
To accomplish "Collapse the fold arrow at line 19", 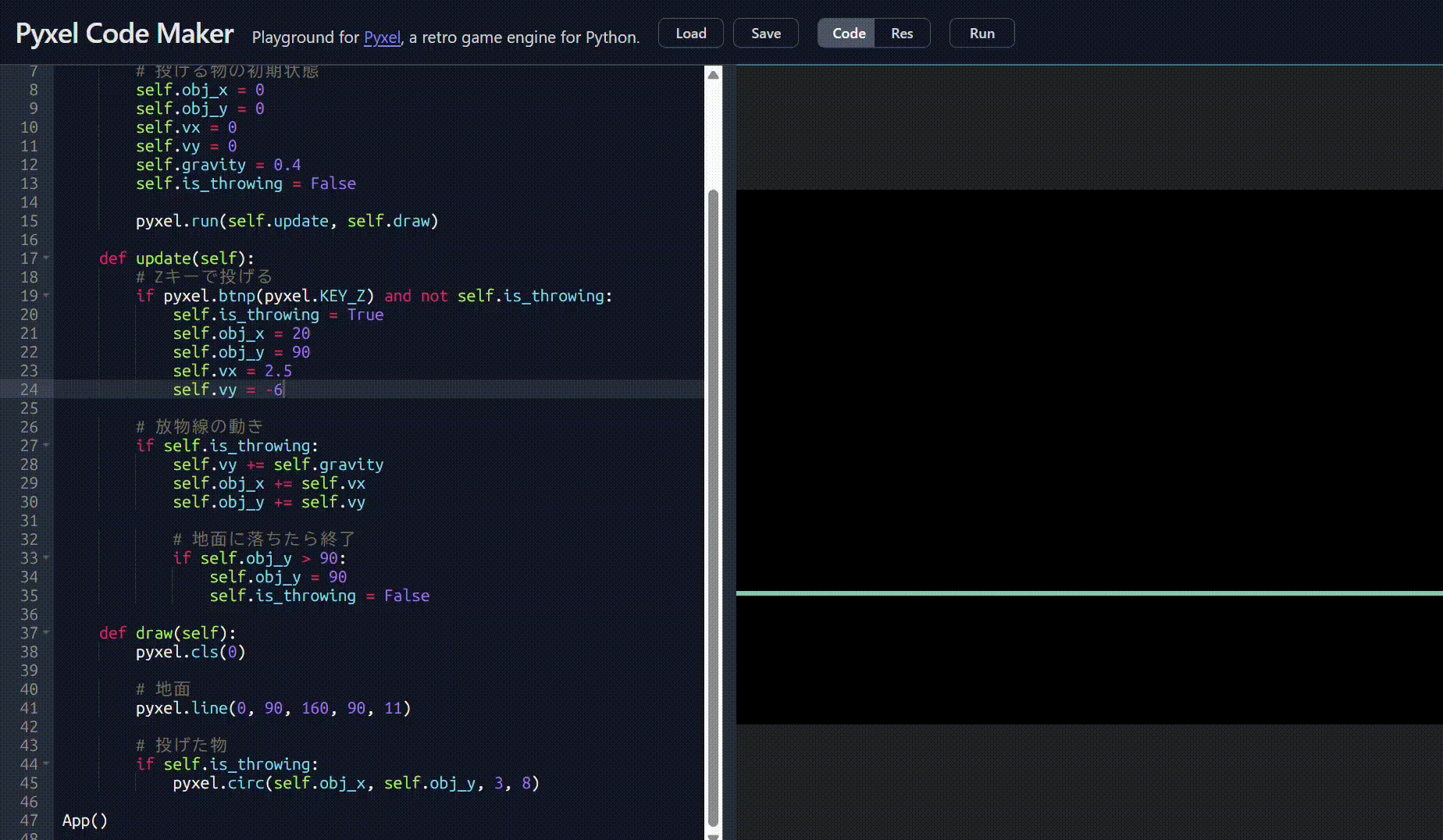I will click(x=46, y=295).
